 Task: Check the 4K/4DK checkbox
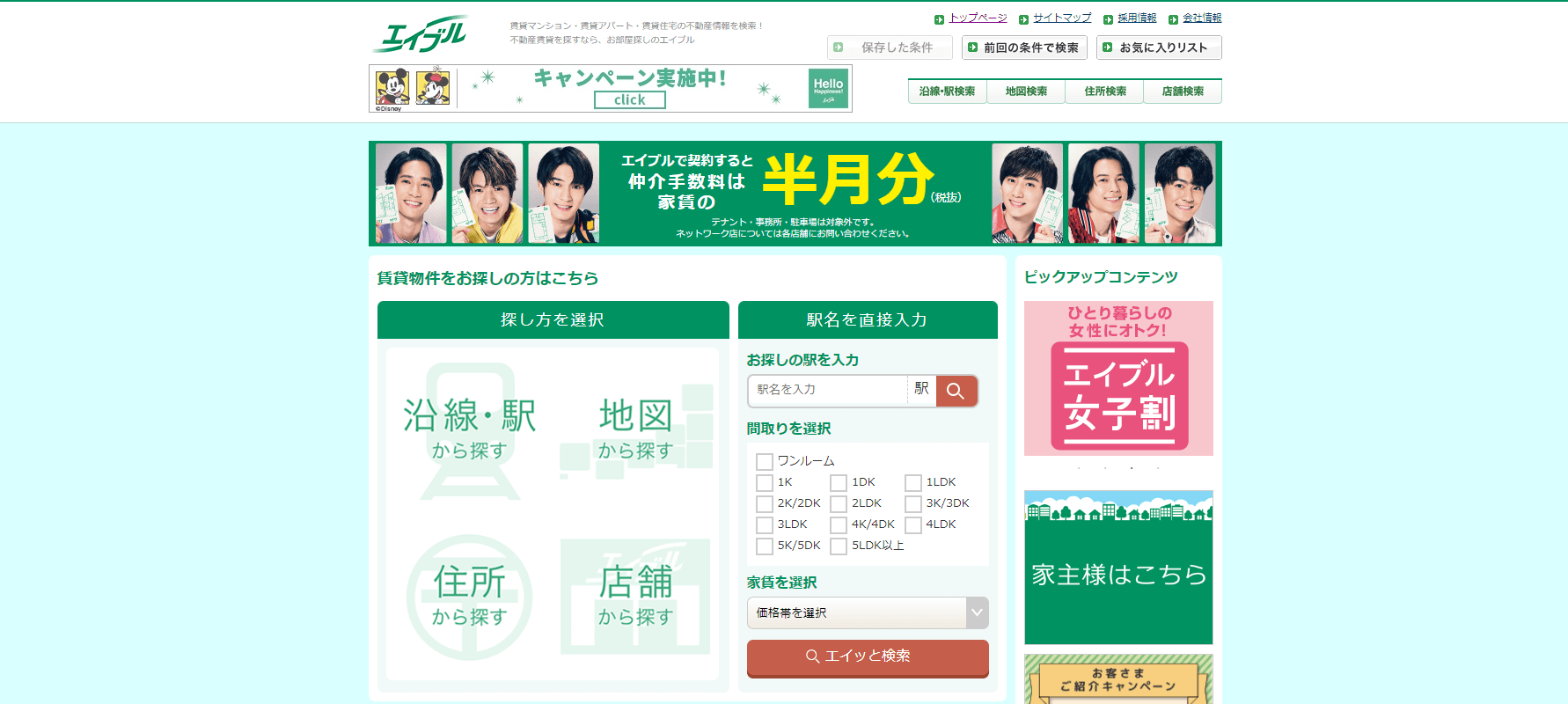click(x=839, y=524)
